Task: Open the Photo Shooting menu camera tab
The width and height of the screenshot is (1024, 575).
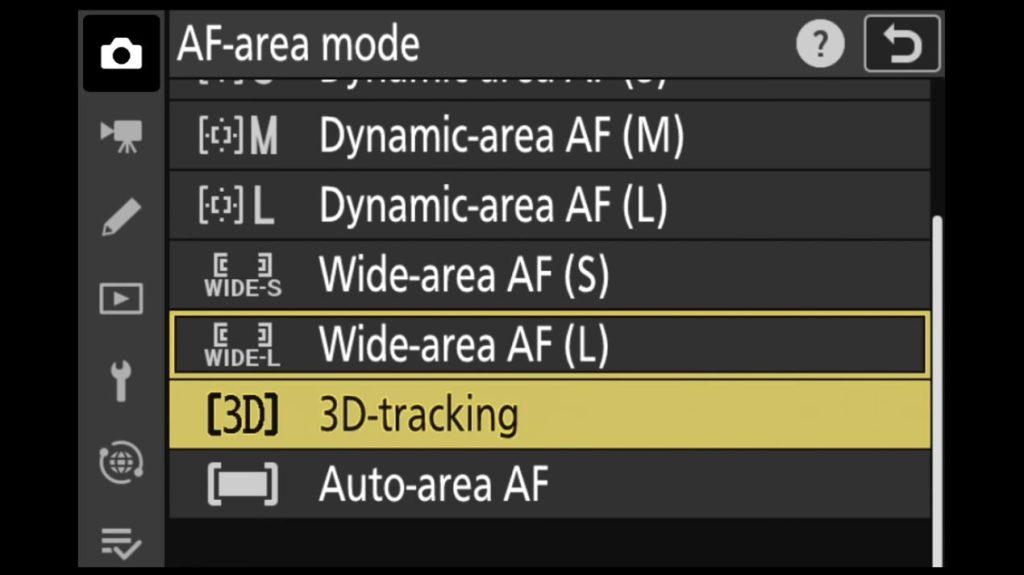Action: (121, 54)
